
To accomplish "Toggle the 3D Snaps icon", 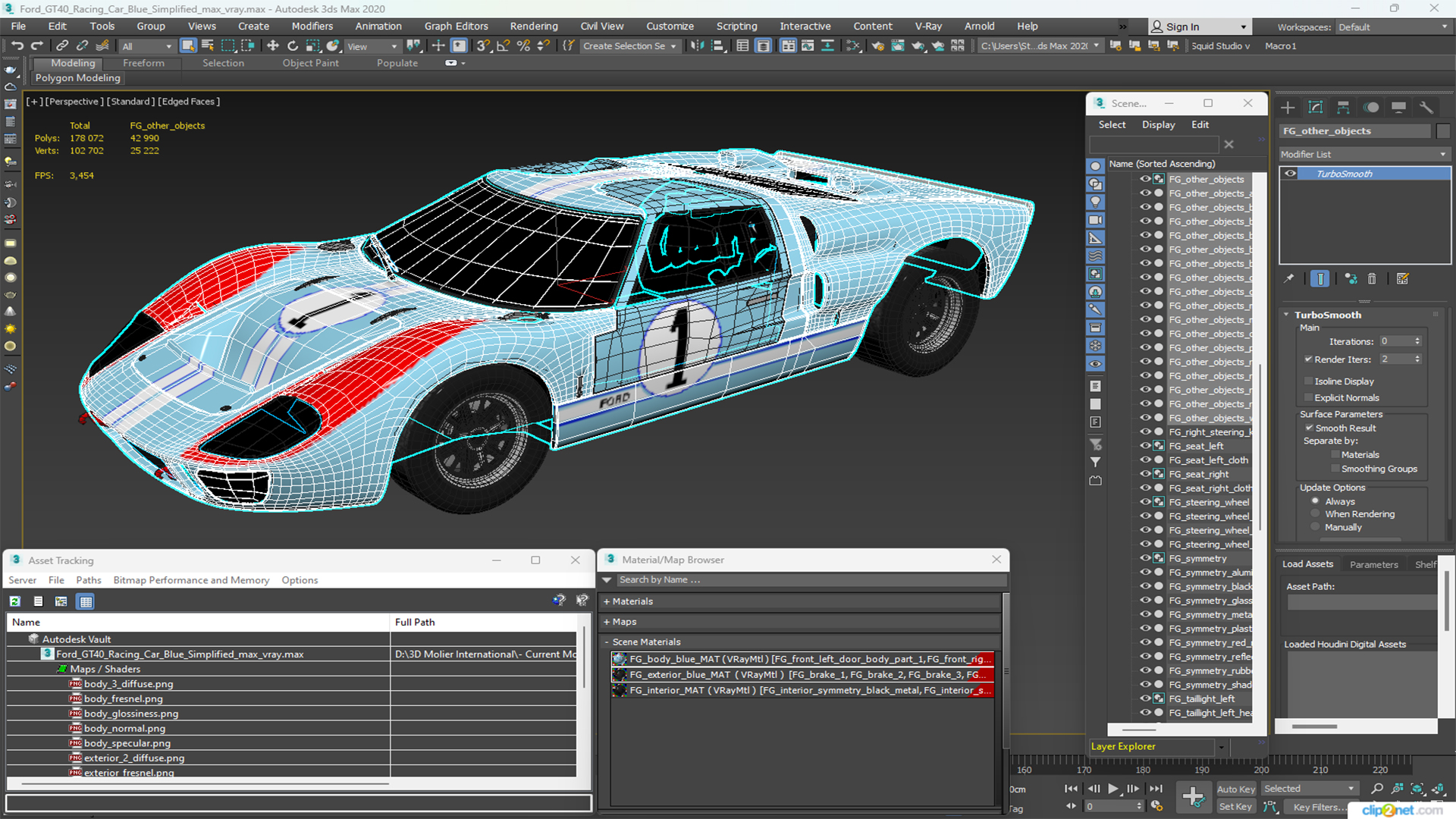I will (x=482, y=46).
